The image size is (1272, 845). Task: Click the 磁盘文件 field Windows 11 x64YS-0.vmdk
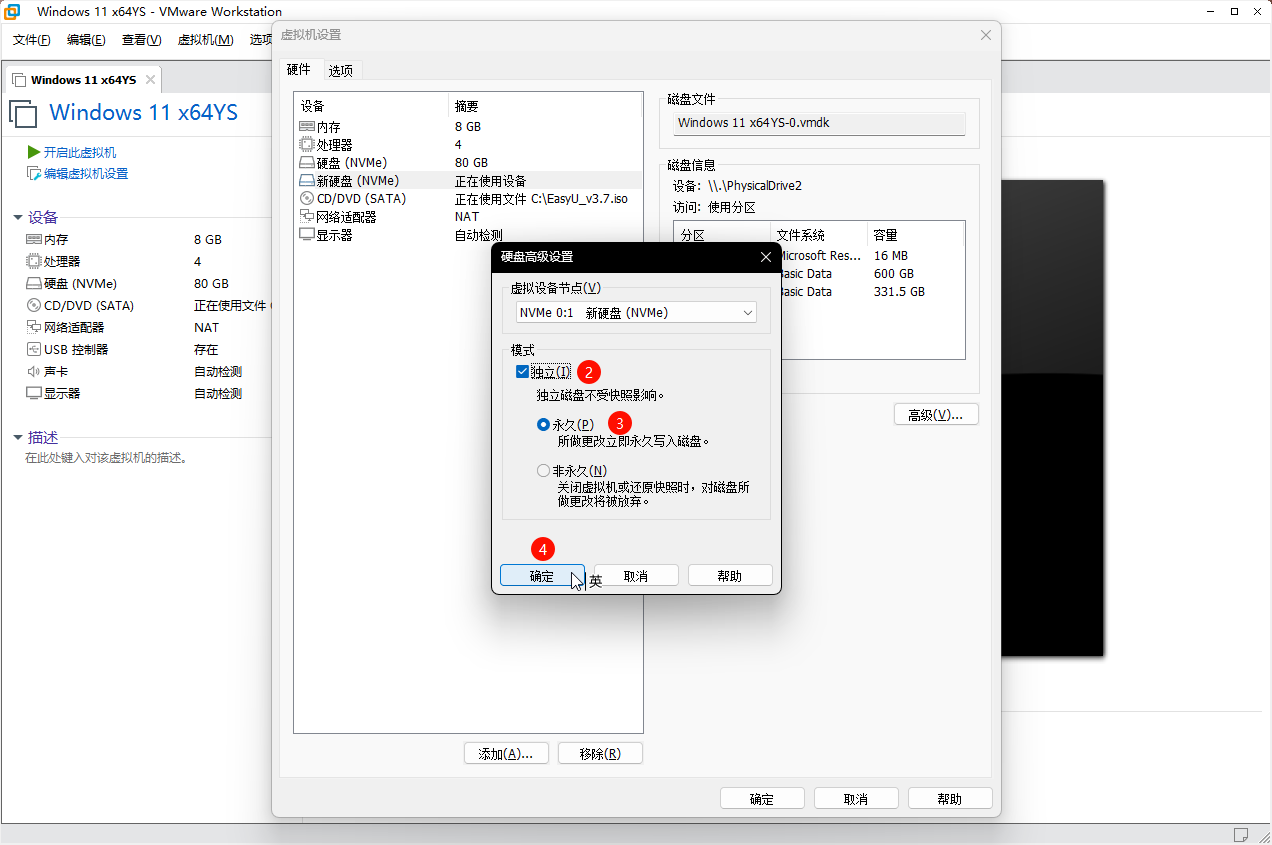pos(818,123)
